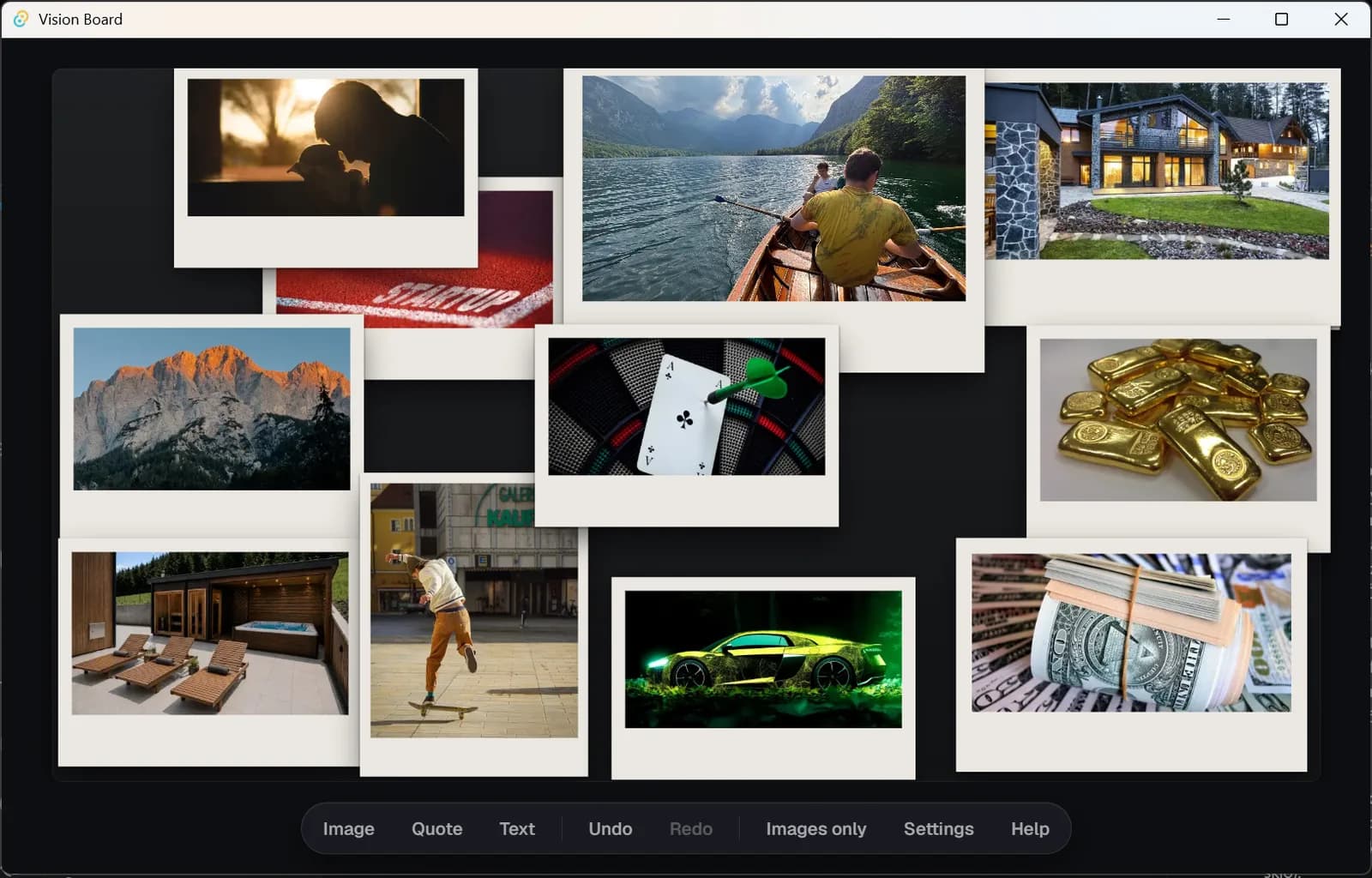Screen dimensions: 1372x878
Task: Open the Help menu
Action: tap(1030, 828)
